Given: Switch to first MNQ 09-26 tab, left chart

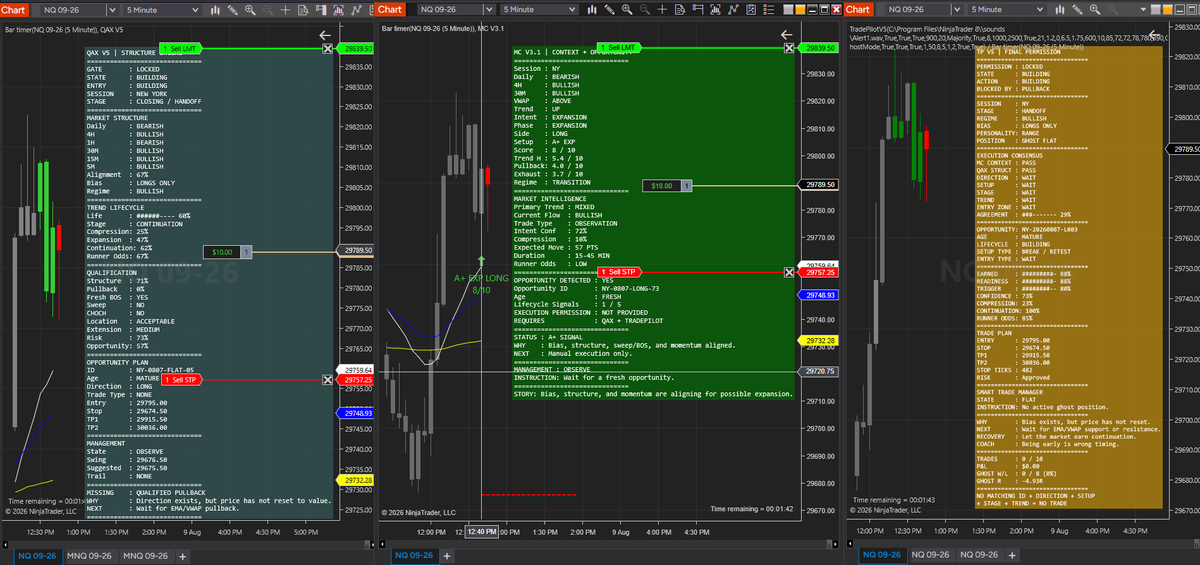Looking at the screenshot, I should pyautogui.click(x=90, y=555).
